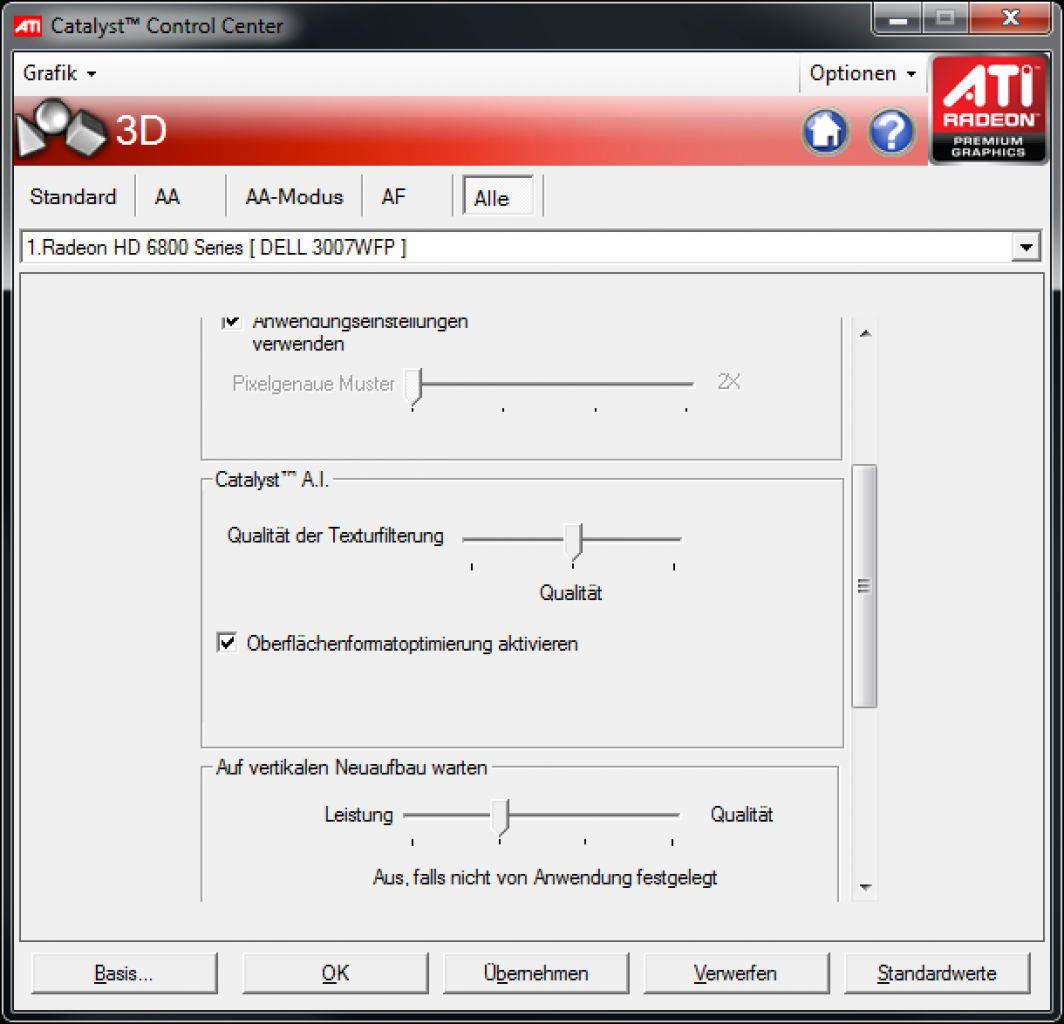
Task: Click the scrollbar up arrow
Action: coord(865,333)
